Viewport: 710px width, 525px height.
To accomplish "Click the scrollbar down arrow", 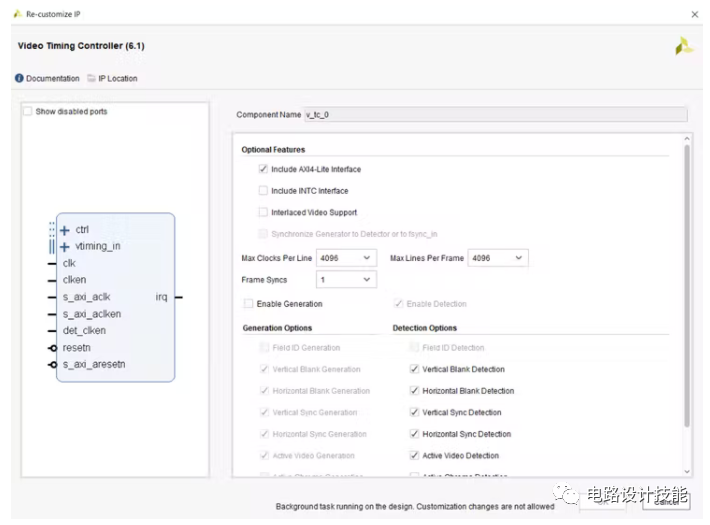I will tap(687, 472).
